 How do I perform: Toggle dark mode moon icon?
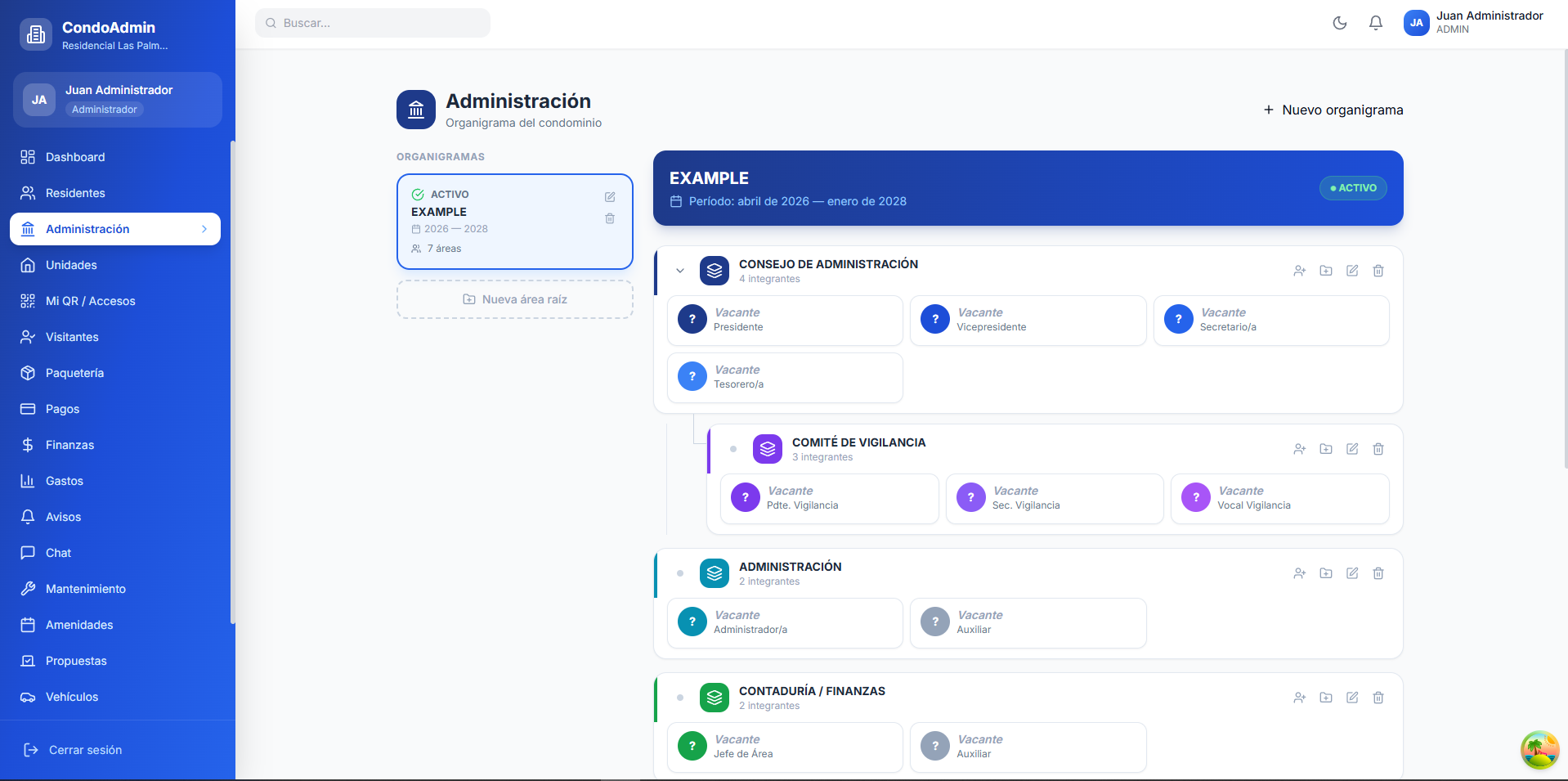[1339, 23]
